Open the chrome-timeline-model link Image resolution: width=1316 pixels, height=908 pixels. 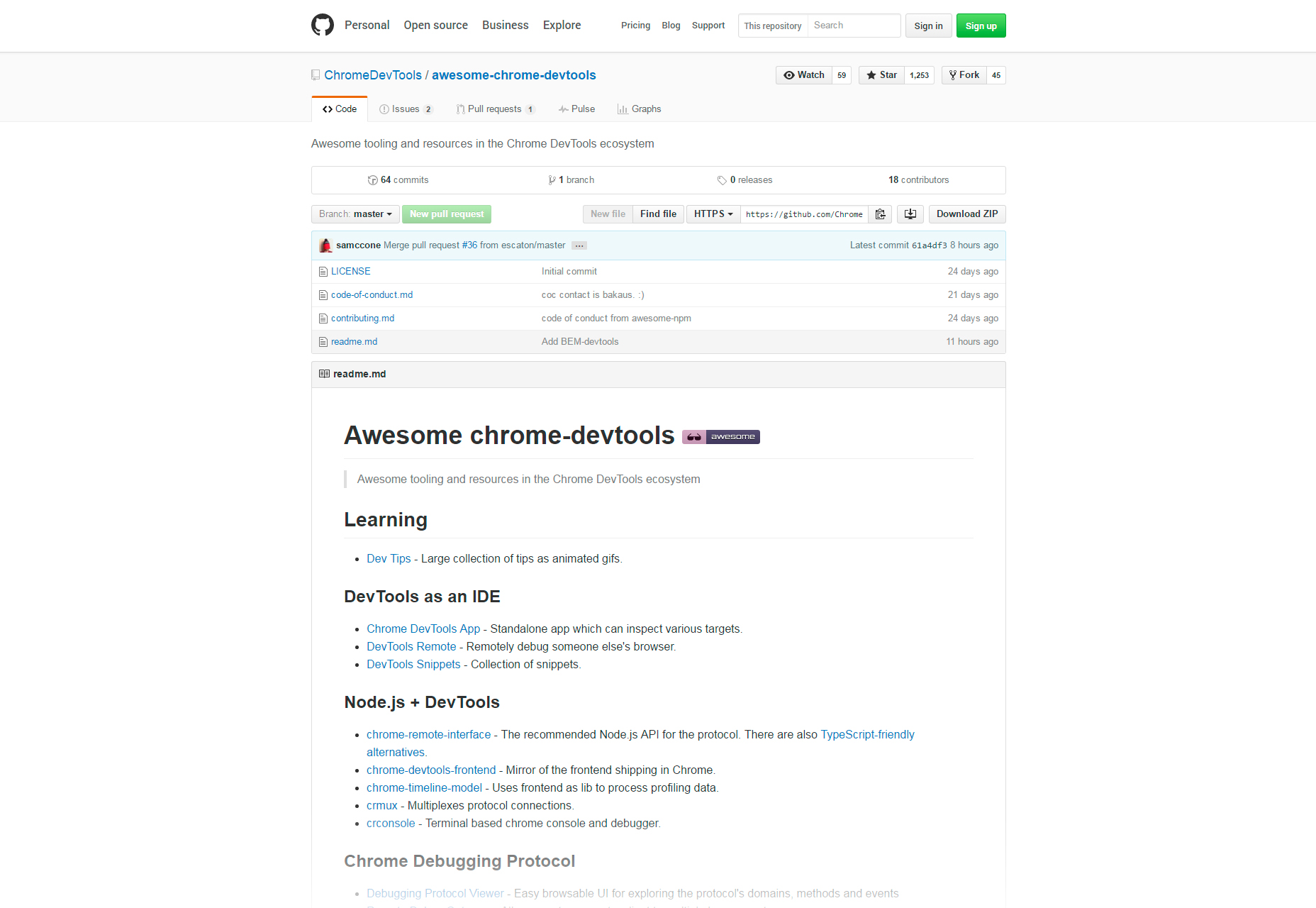424,788
